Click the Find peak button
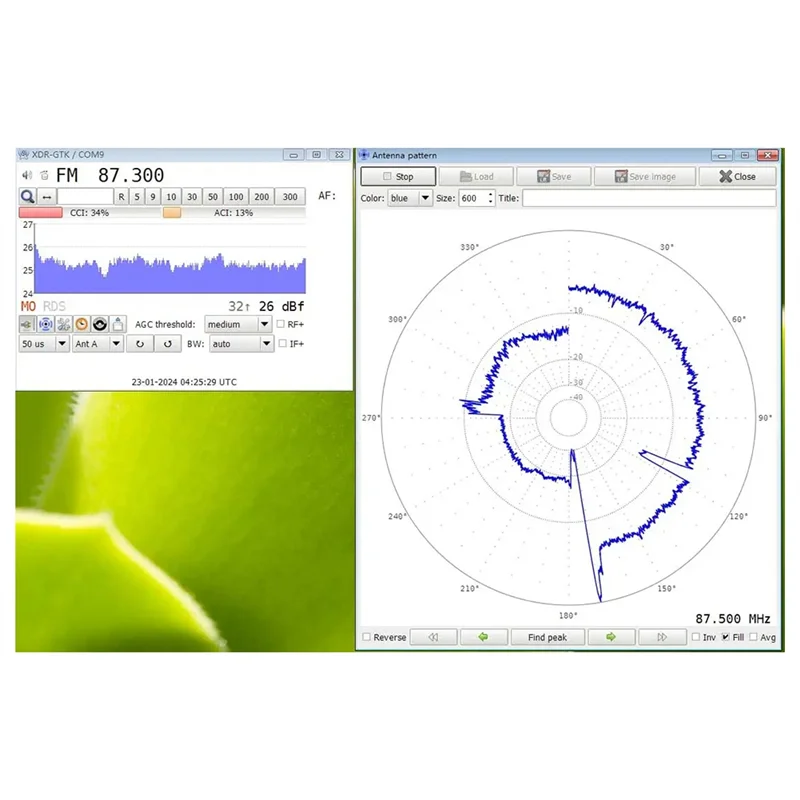This screenshot has width=800, height=800. (x=547, y=636)
